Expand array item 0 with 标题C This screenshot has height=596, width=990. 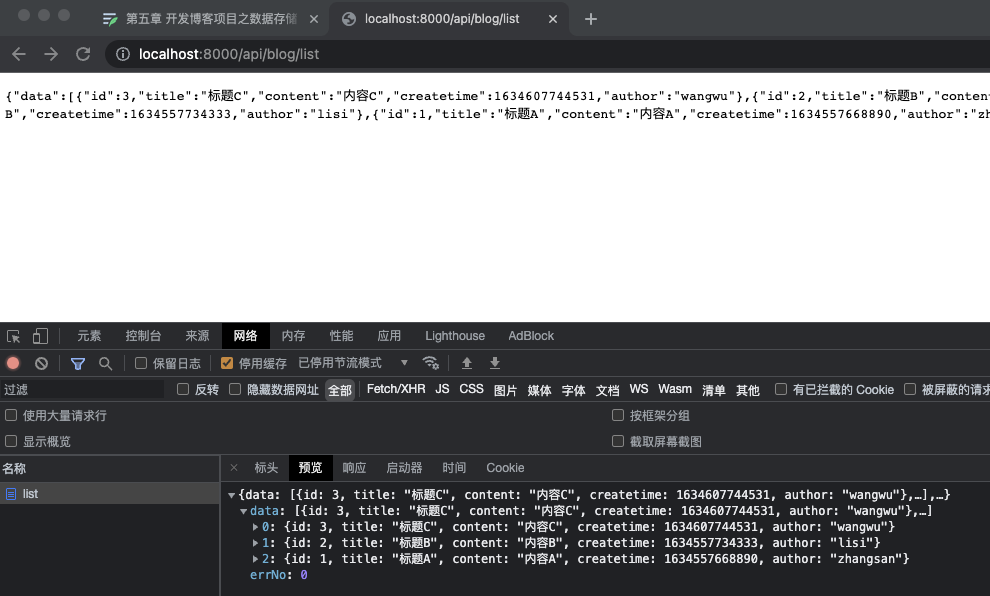255,527
